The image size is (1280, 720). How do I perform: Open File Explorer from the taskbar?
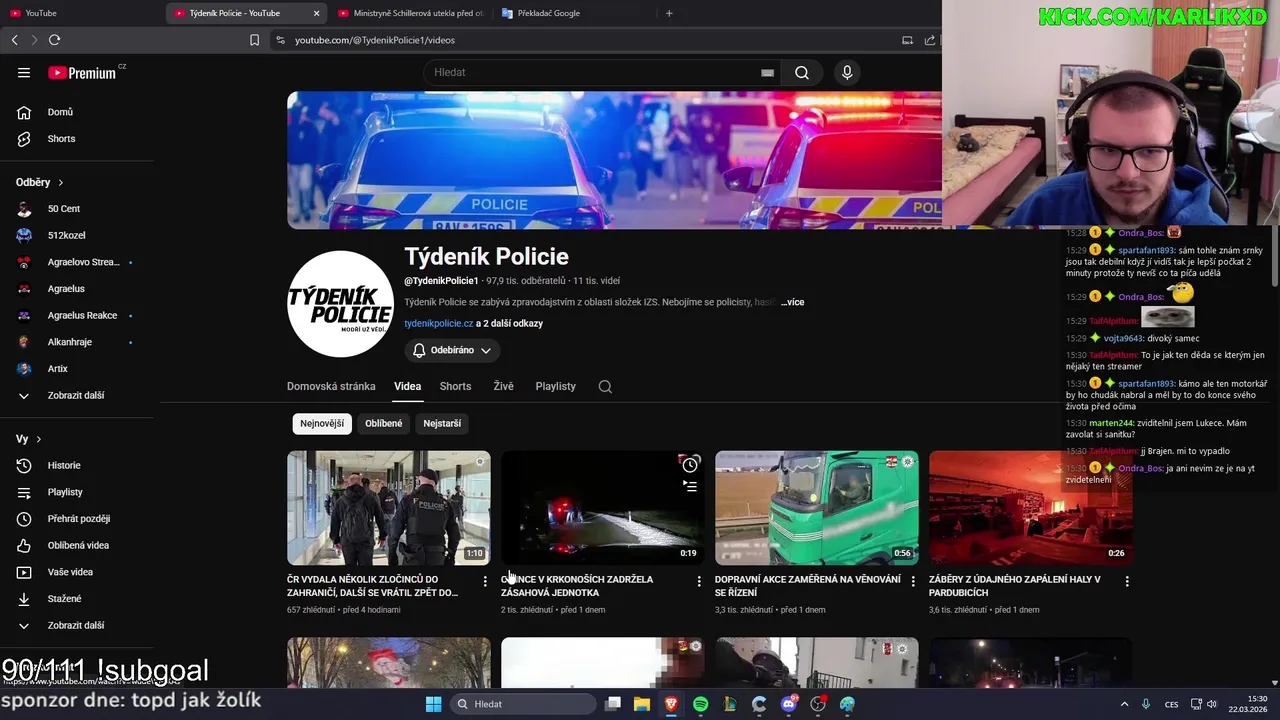pos(642,704)
